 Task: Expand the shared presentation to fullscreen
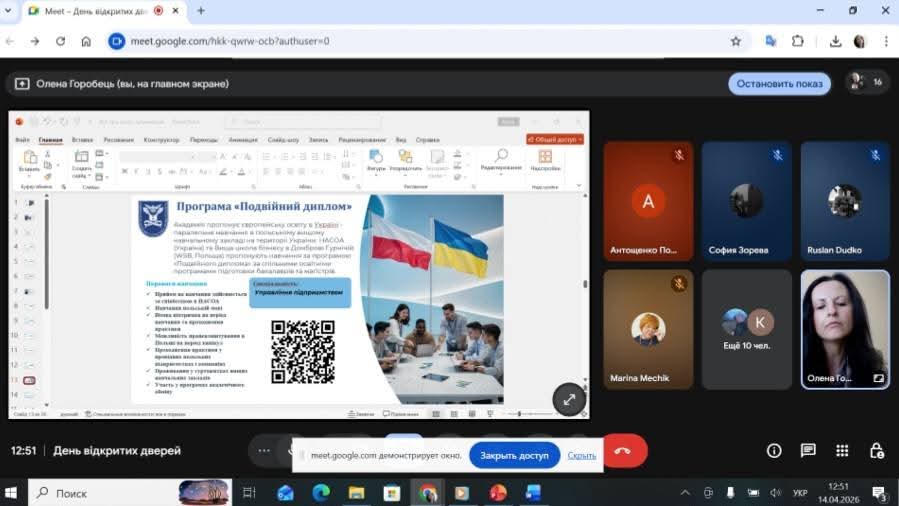[568, 399]
